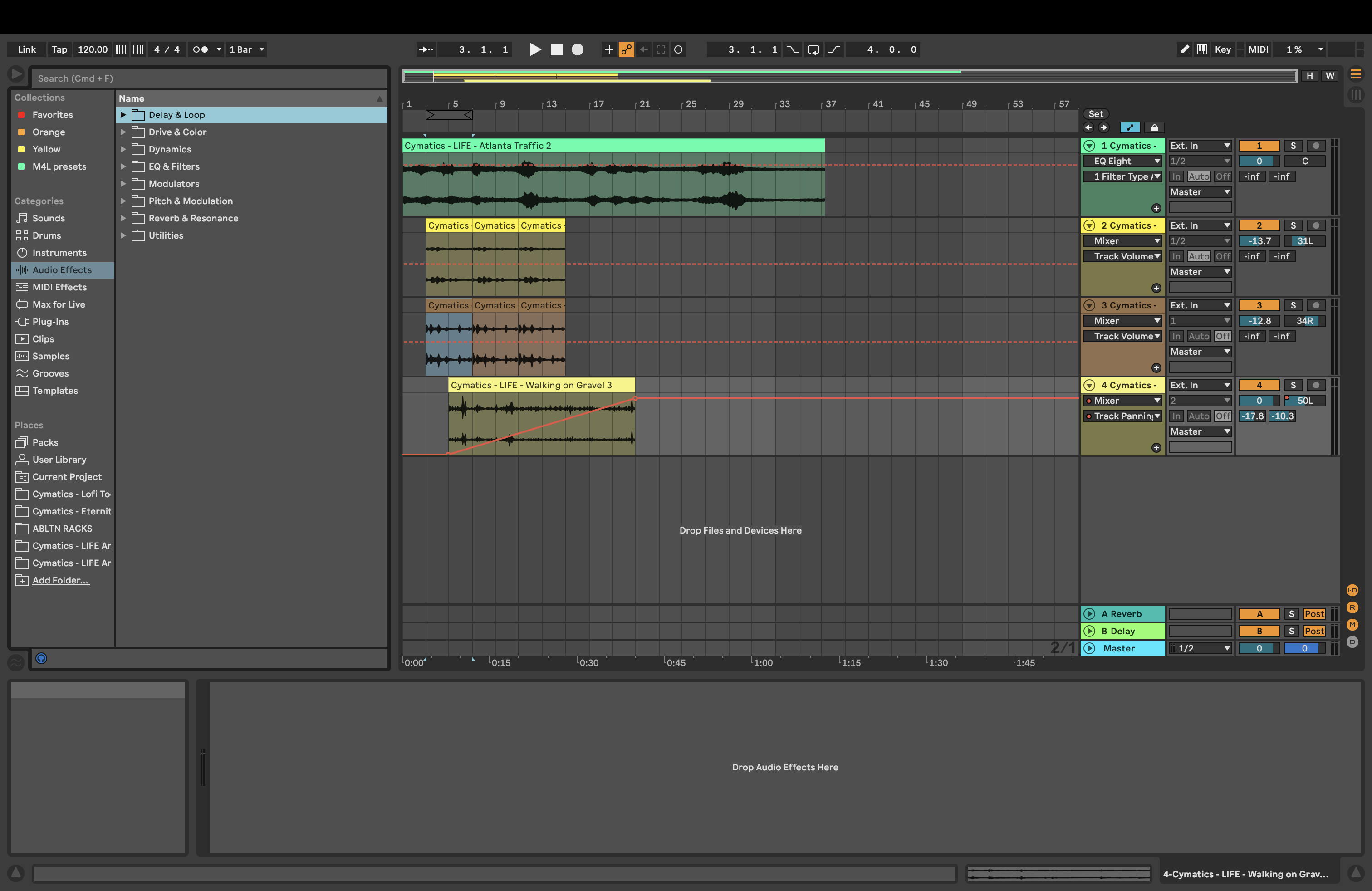
Task: Deactivate track 3 with its orange activator
Action: tap(1259, 305)
